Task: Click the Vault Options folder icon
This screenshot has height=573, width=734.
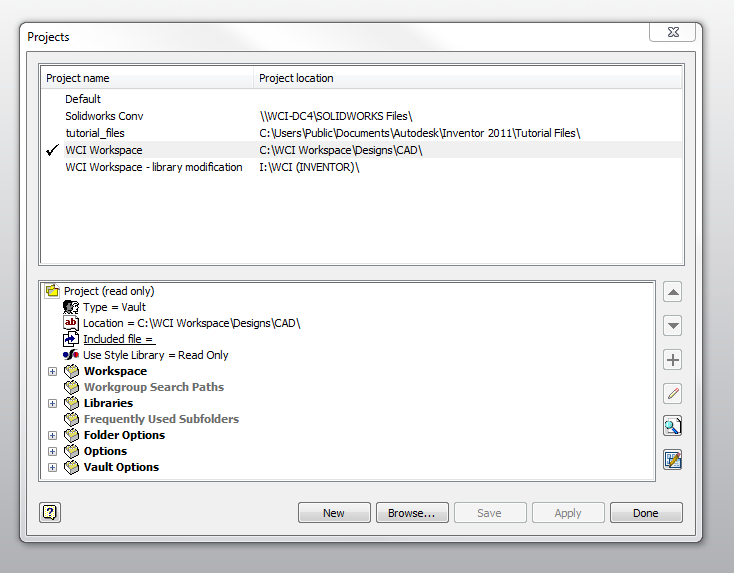Action: [72, 467]
